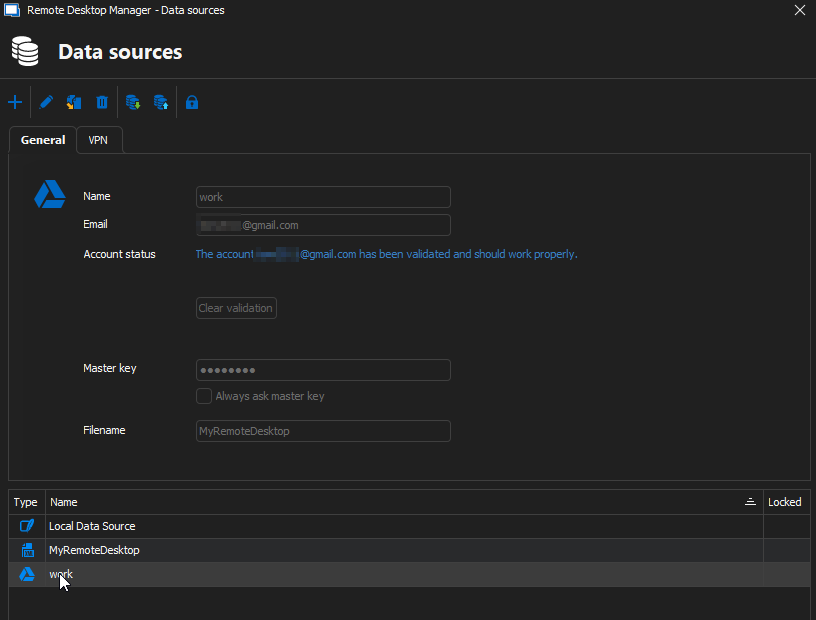Viewport: 816px width, 620px height.
Task: Sort list by the Name column header
Action: point(404,502)
